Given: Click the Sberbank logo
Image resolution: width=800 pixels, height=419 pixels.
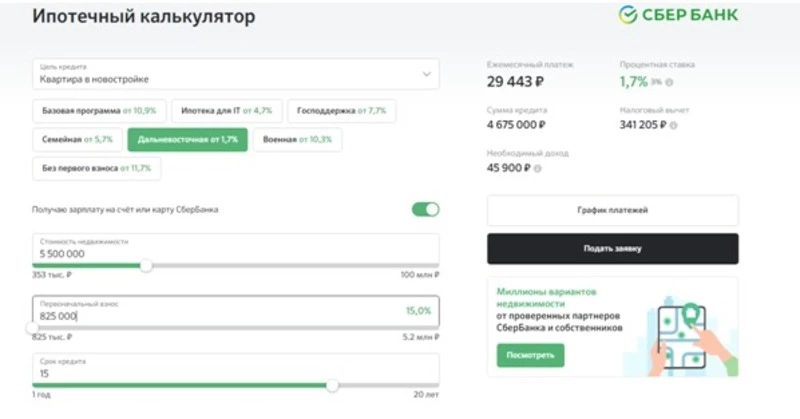Looking at the screenshot, I should [x=678, y=16].
